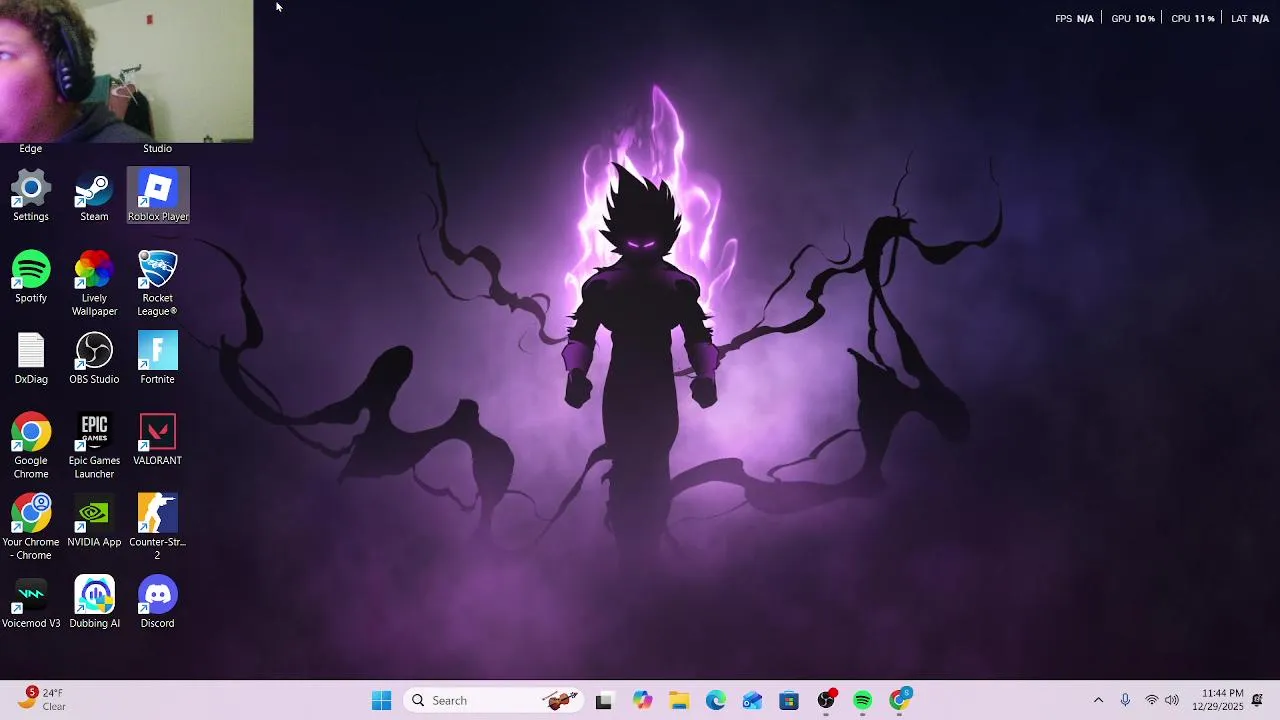Click the GPU 10% overlay readout

(1133, 19)
